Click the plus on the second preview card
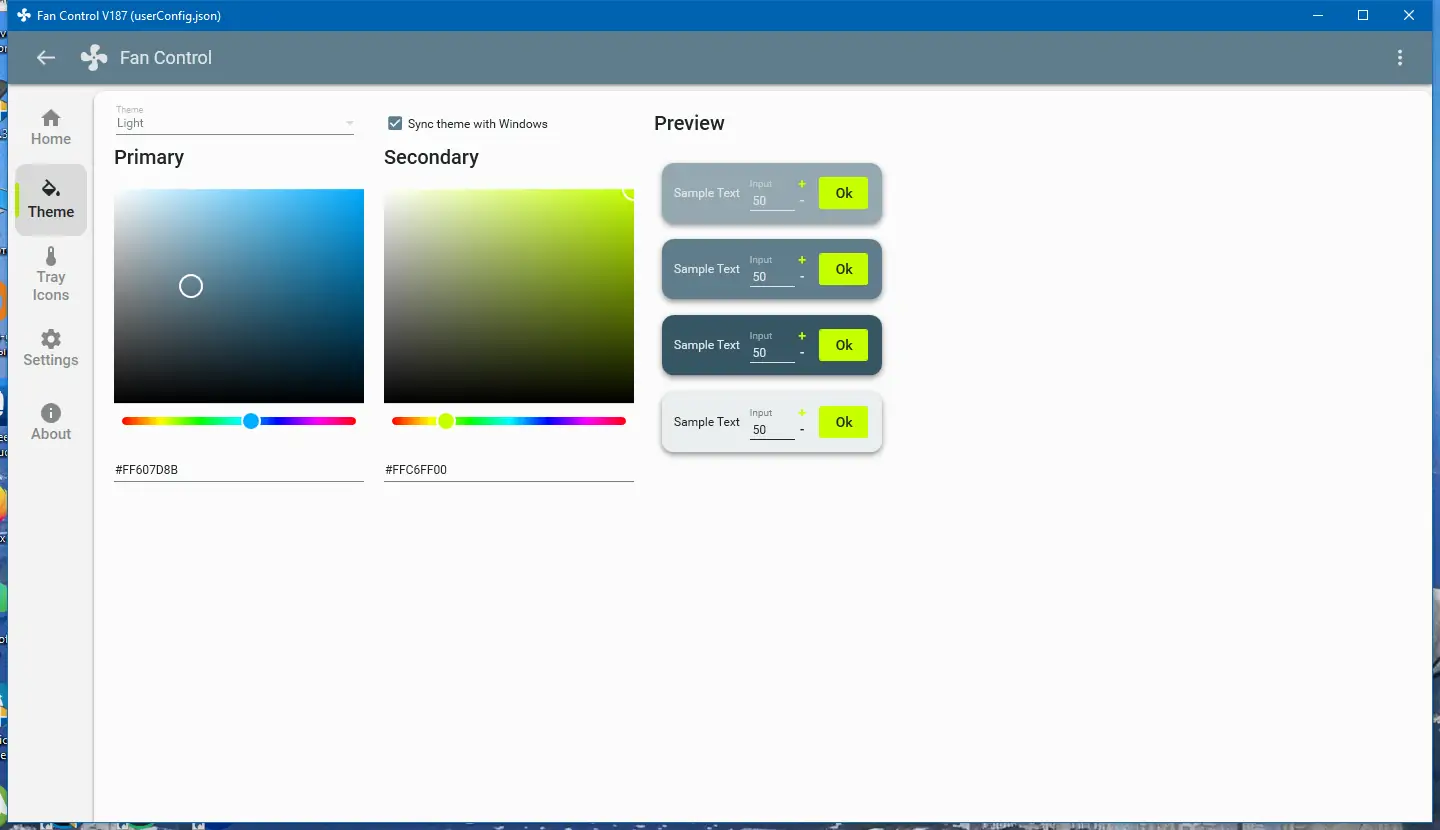The image size is (1440, 830). coord(802,260)
